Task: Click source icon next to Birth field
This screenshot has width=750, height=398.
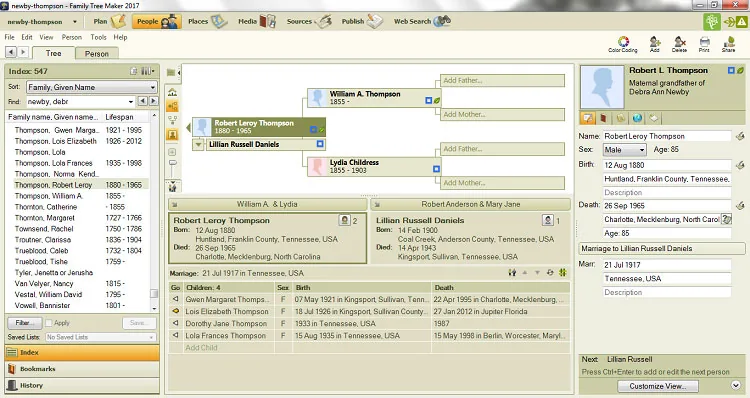Action: click(740, 165)
